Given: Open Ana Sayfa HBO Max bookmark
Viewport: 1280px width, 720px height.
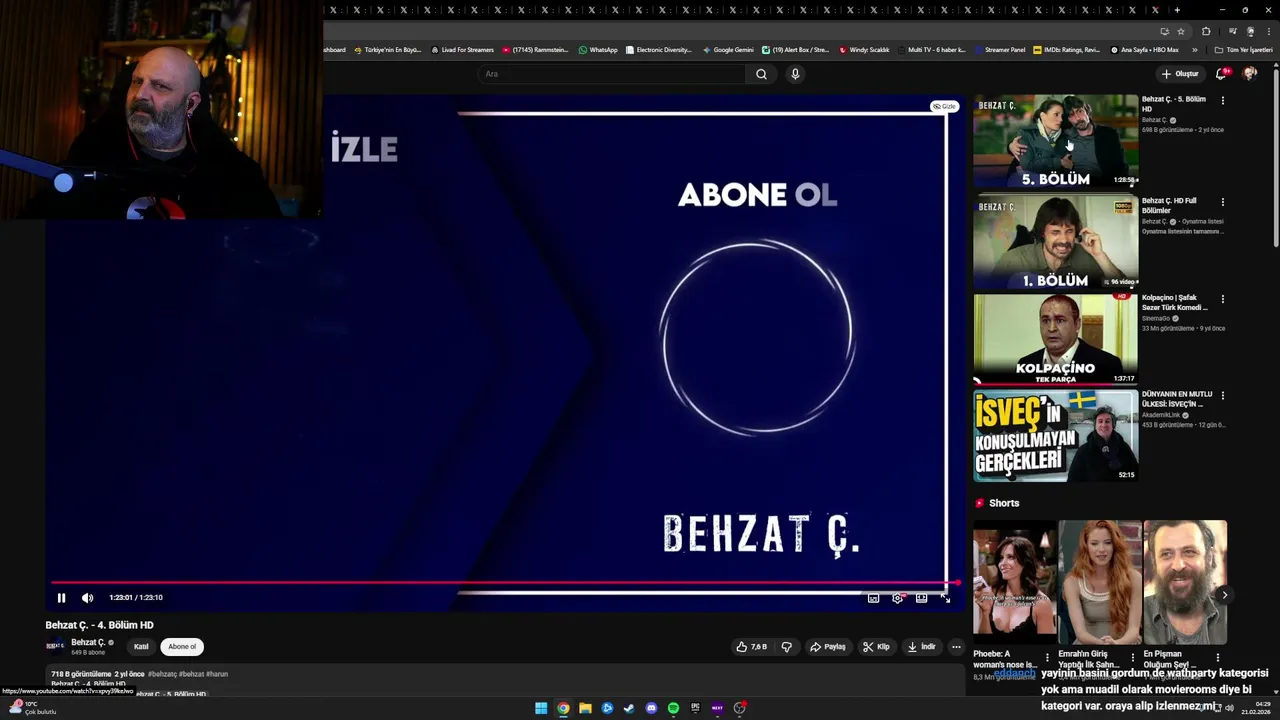Looking at the screenshot, I should [1145, 49].
